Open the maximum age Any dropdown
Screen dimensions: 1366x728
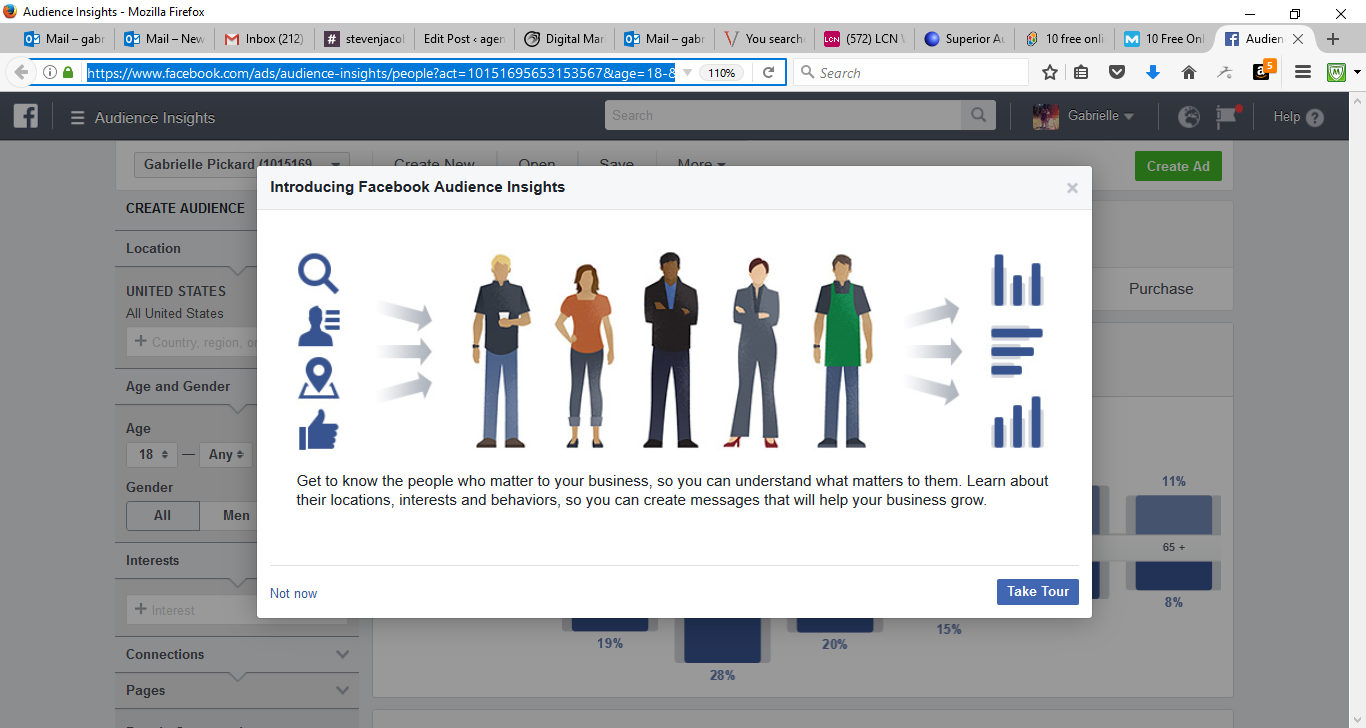(226, 454)
